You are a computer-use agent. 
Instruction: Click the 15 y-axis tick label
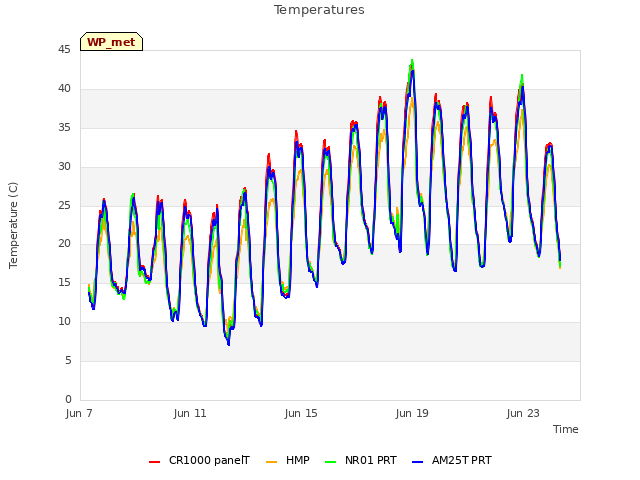tap(64, 282)
